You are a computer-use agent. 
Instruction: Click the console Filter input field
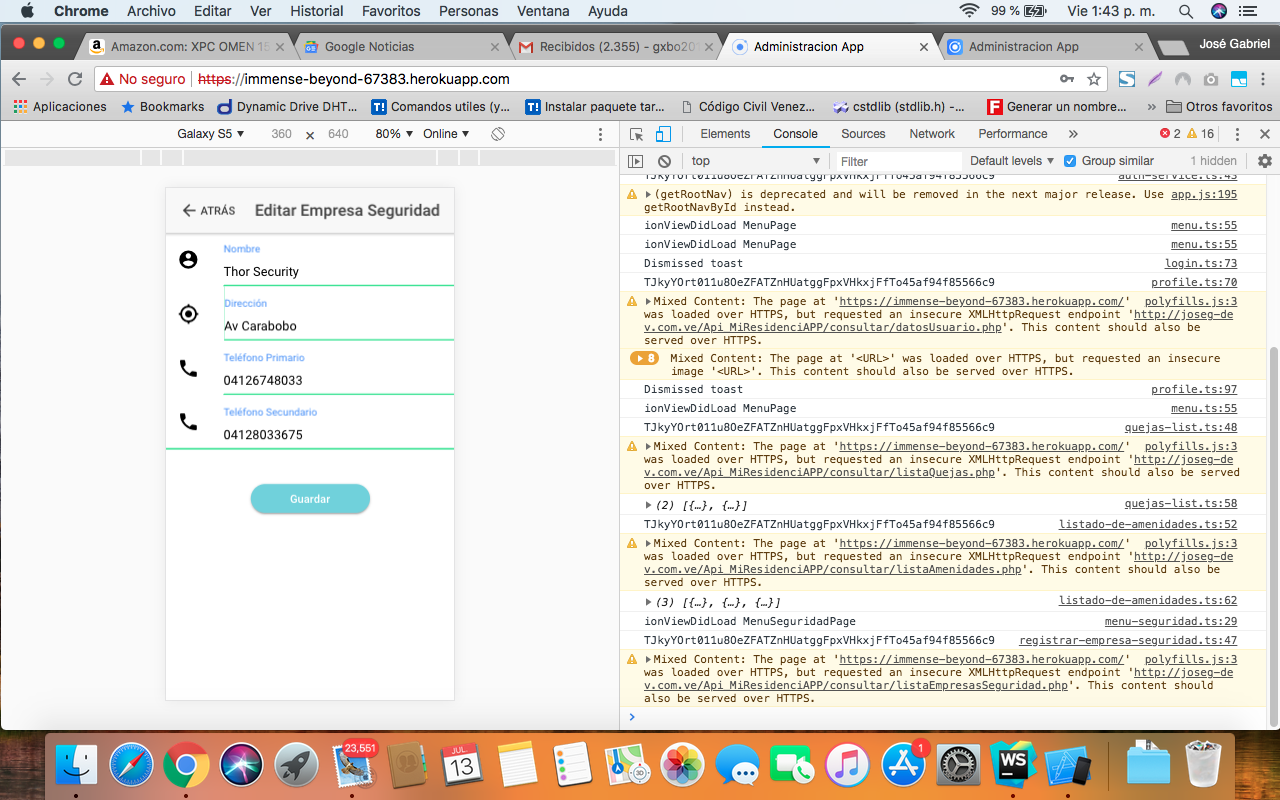[897, 161]
